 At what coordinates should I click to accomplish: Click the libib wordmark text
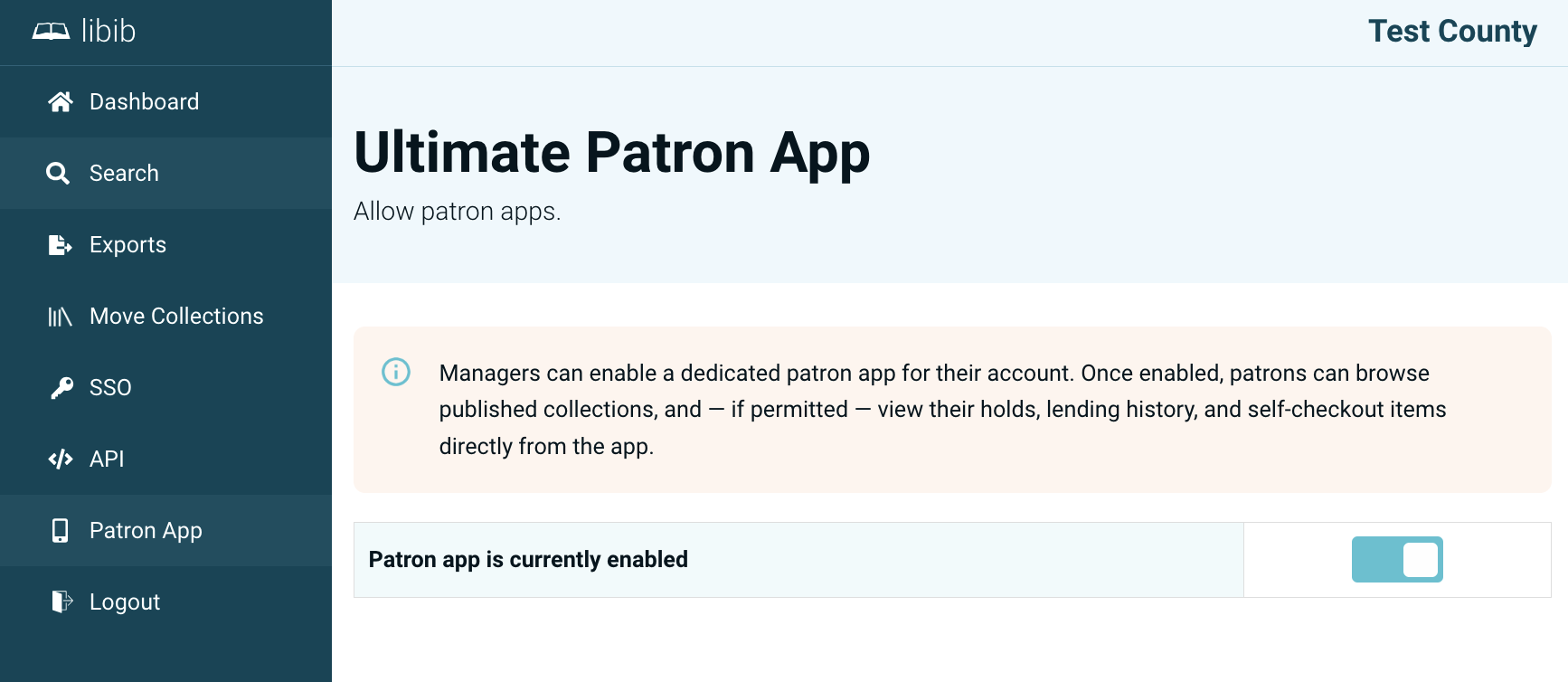(109, 32)
